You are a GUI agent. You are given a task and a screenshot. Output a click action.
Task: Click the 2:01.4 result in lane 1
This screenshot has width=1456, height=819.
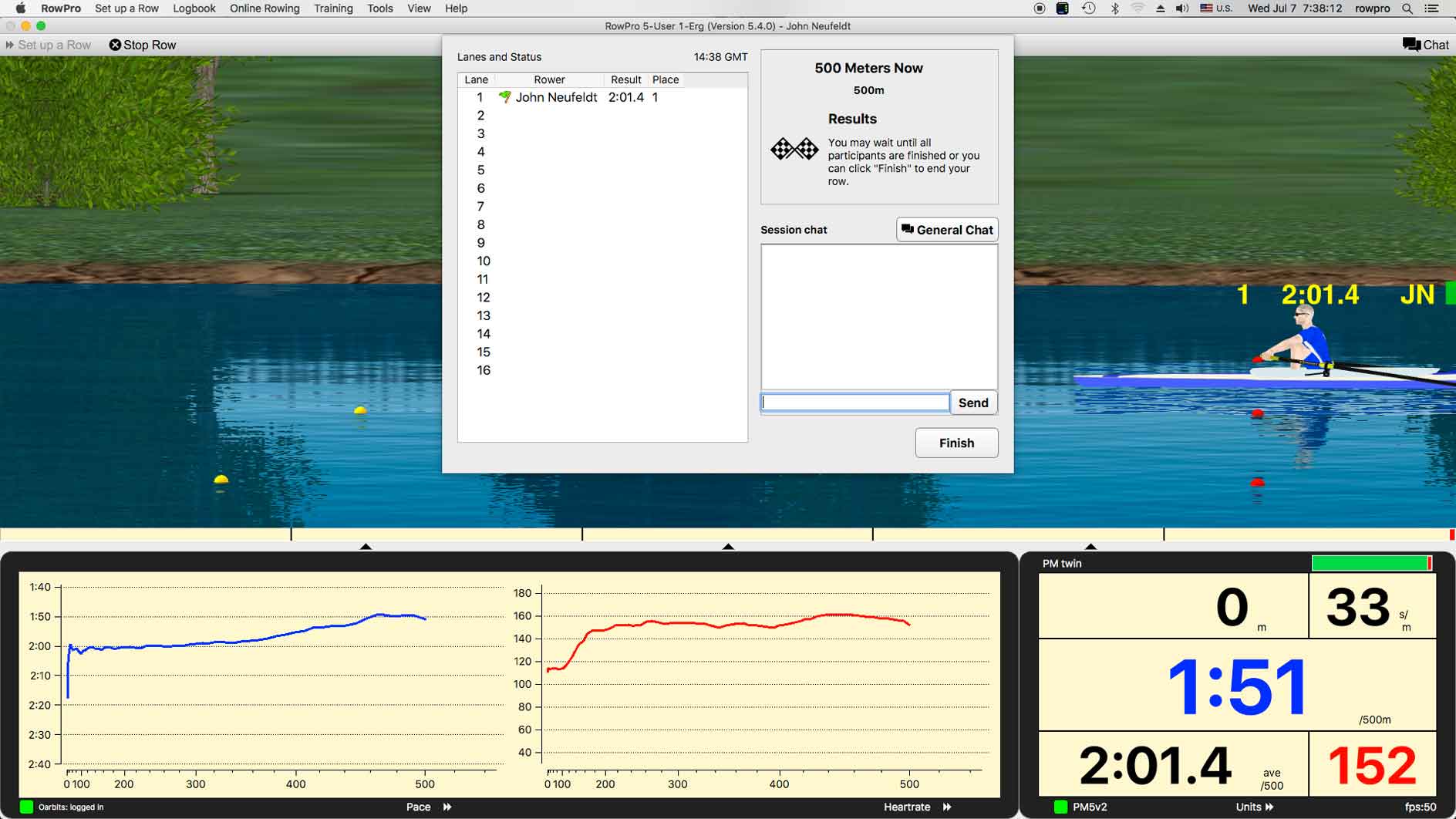[625, 97]
